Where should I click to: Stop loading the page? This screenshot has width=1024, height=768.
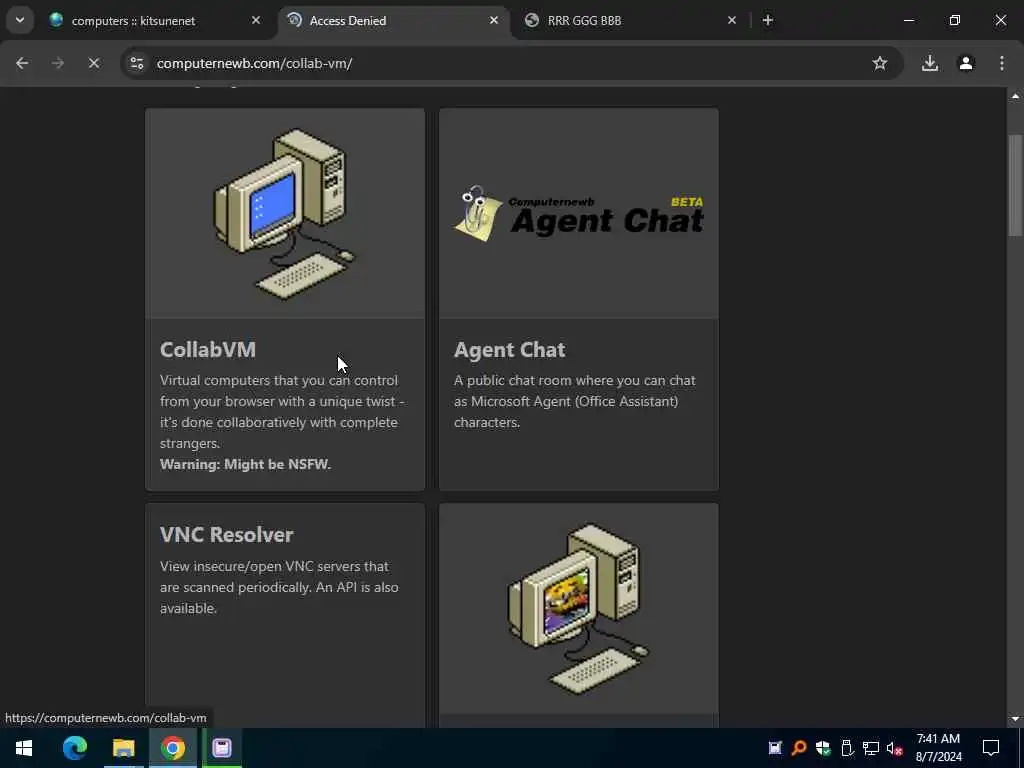94,63
